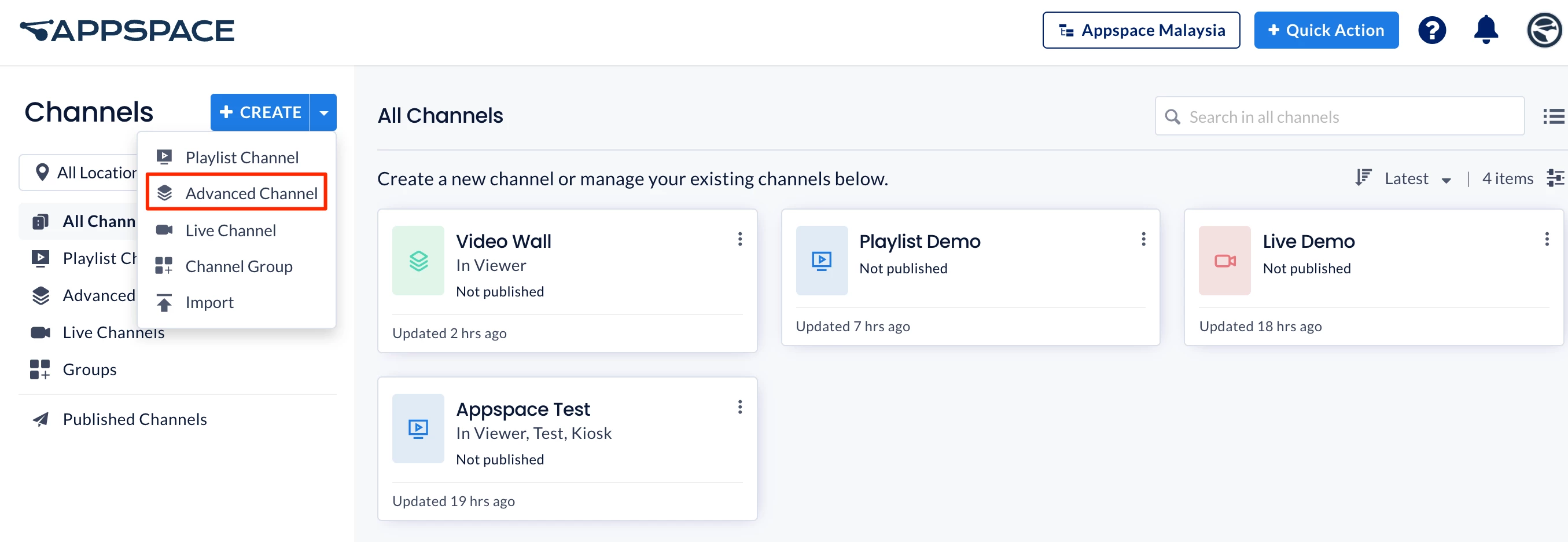Open the user profile avatar

(1544, 31)
